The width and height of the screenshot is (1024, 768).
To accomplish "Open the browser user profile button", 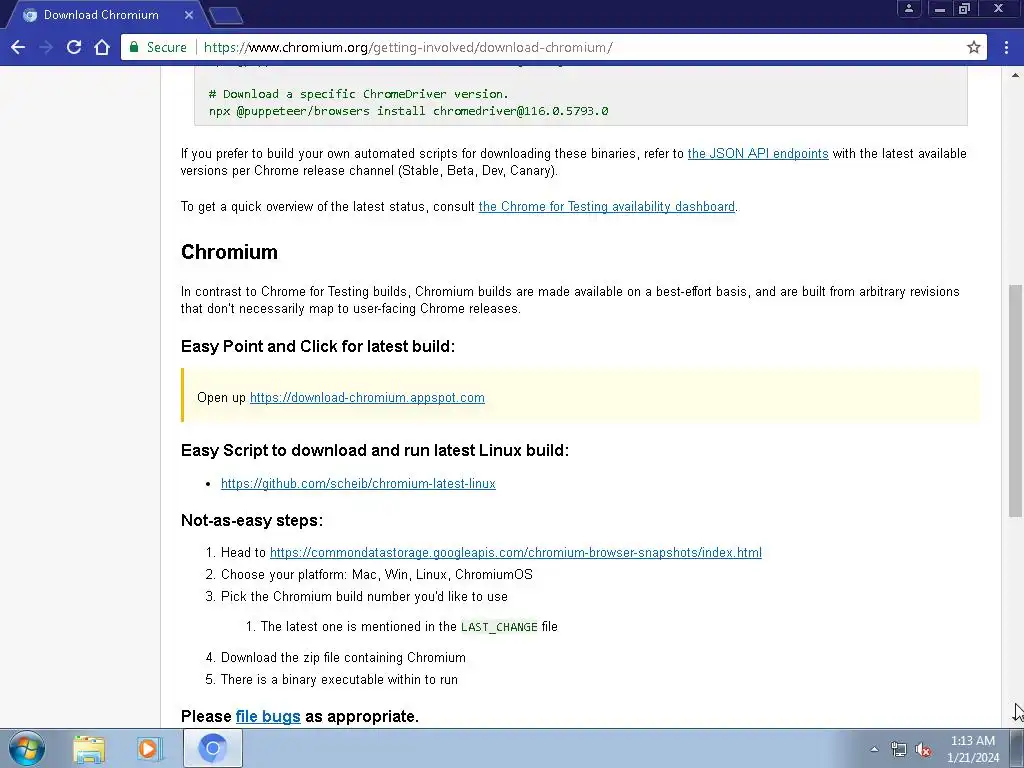I will [x=908, y=8].
